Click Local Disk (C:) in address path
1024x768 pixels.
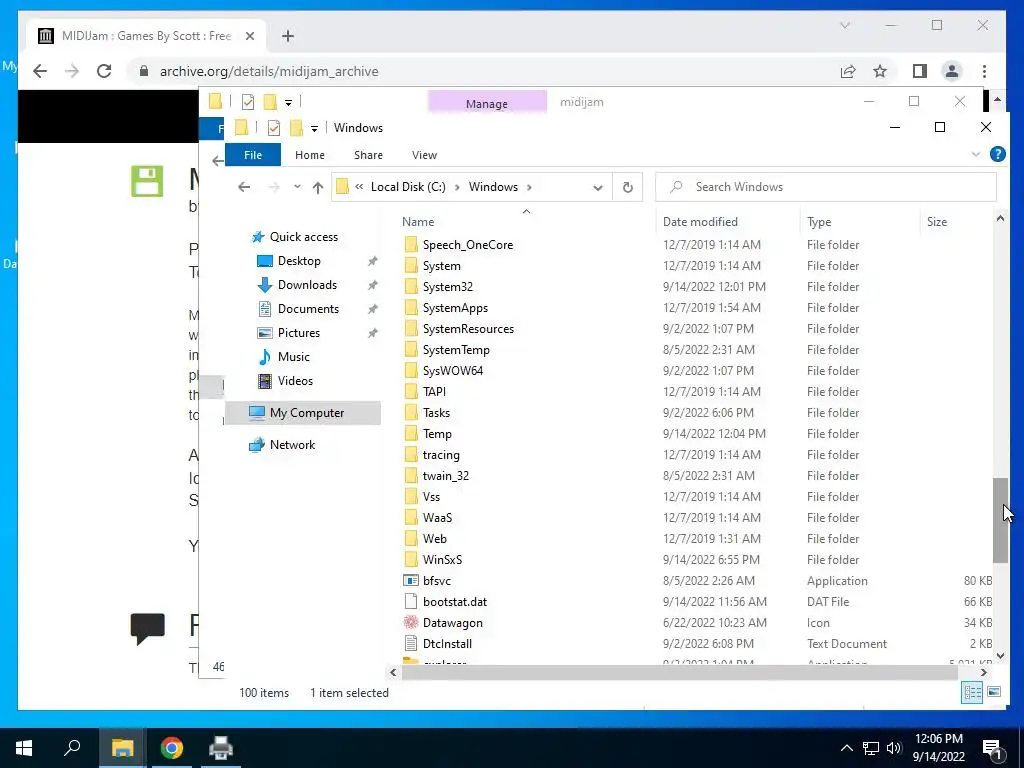[408, 187]
